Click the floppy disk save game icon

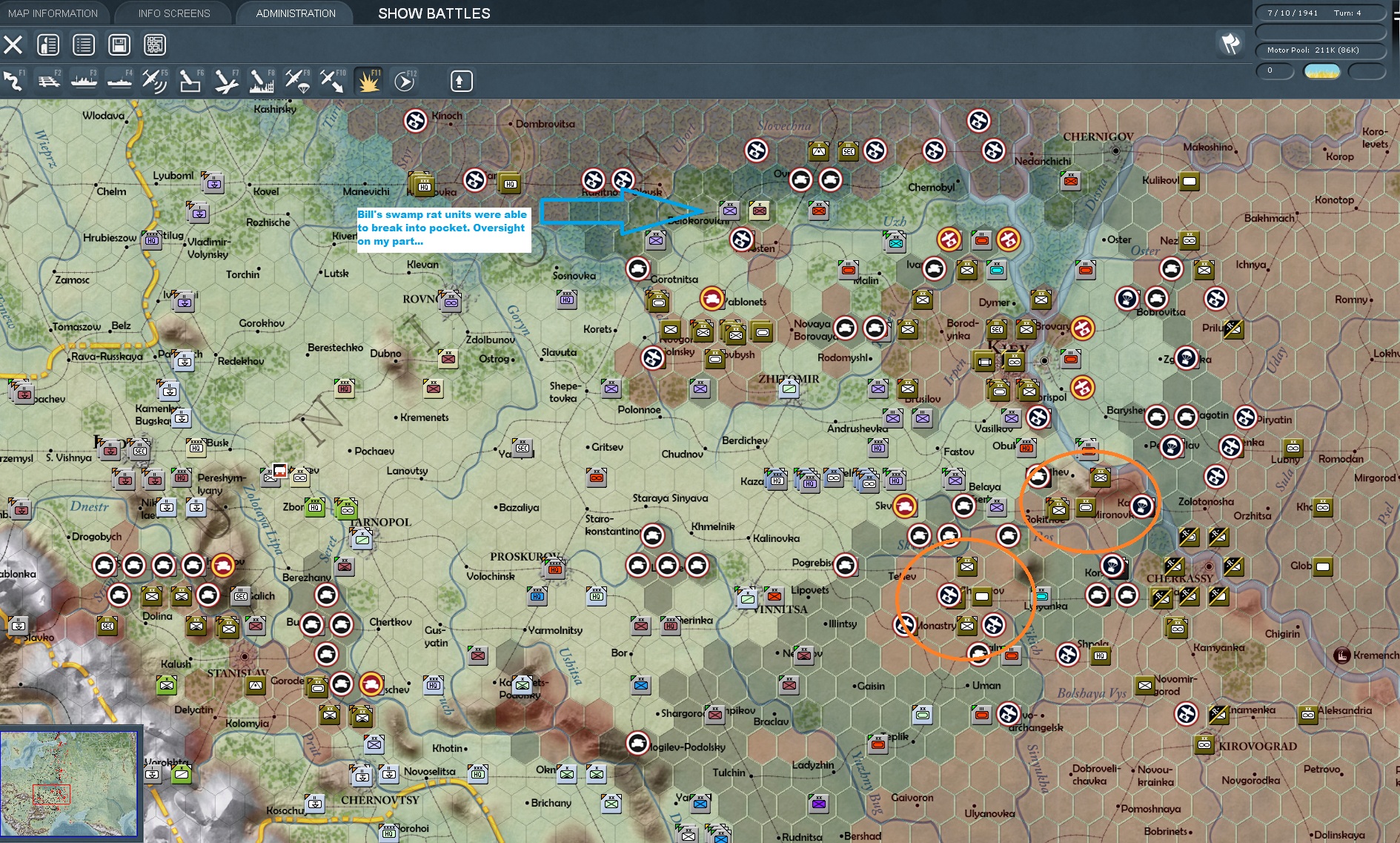click(119, 45)
